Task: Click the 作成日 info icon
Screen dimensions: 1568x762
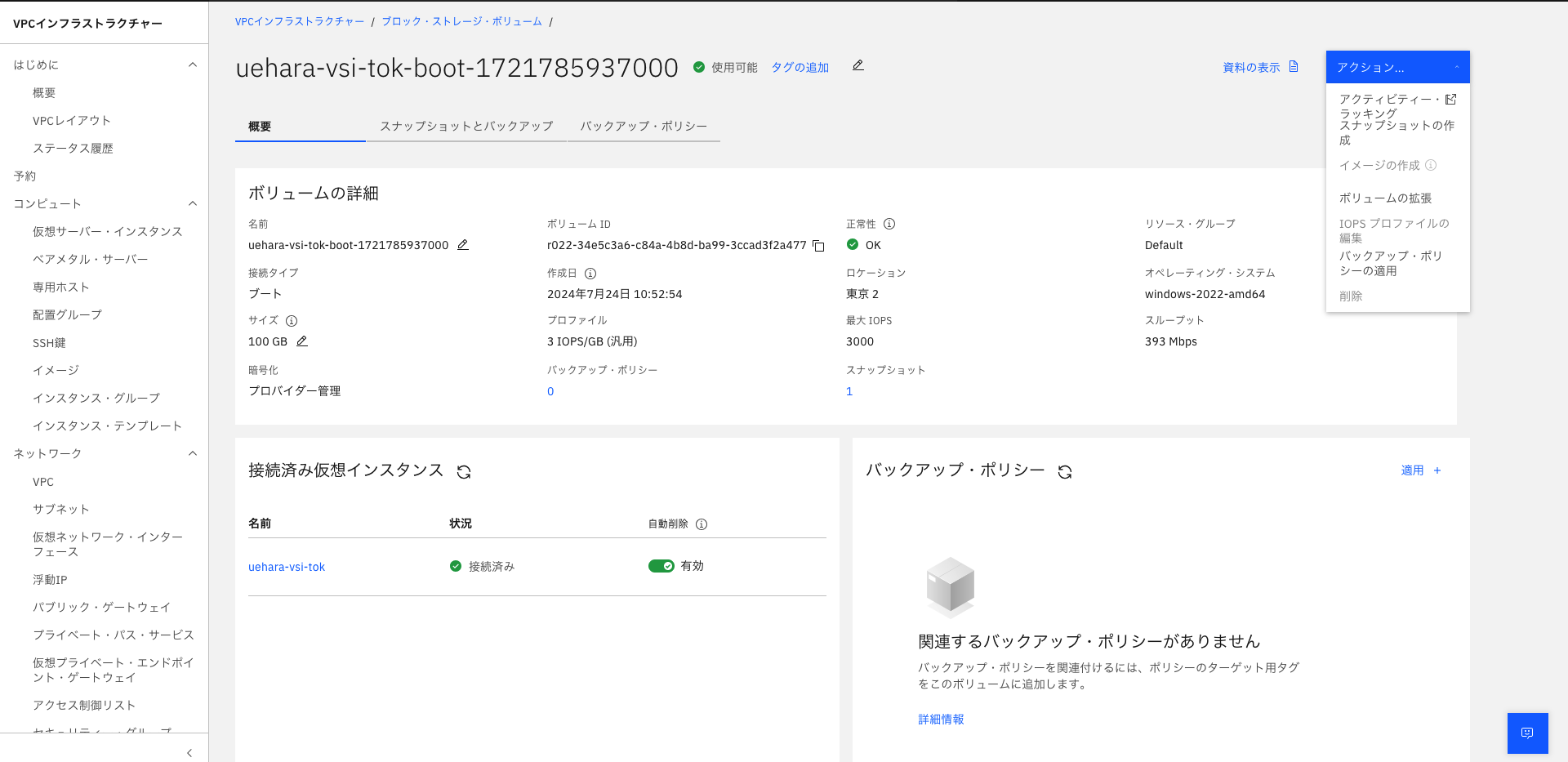Action: 590,273
